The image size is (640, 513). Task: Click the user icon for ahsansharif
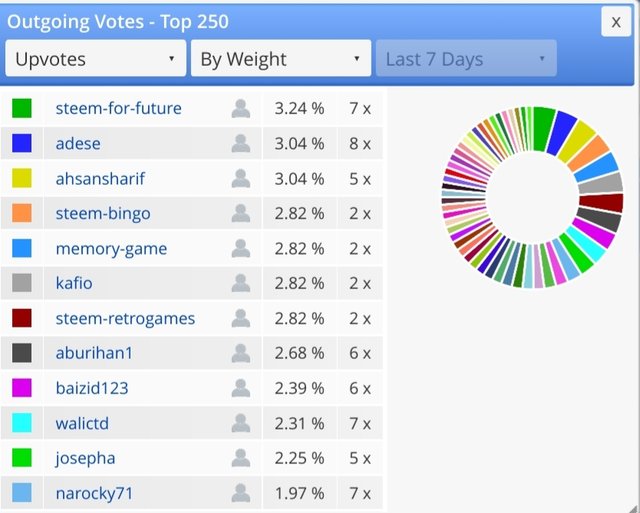pyautogui.click(x=240, y=179)
